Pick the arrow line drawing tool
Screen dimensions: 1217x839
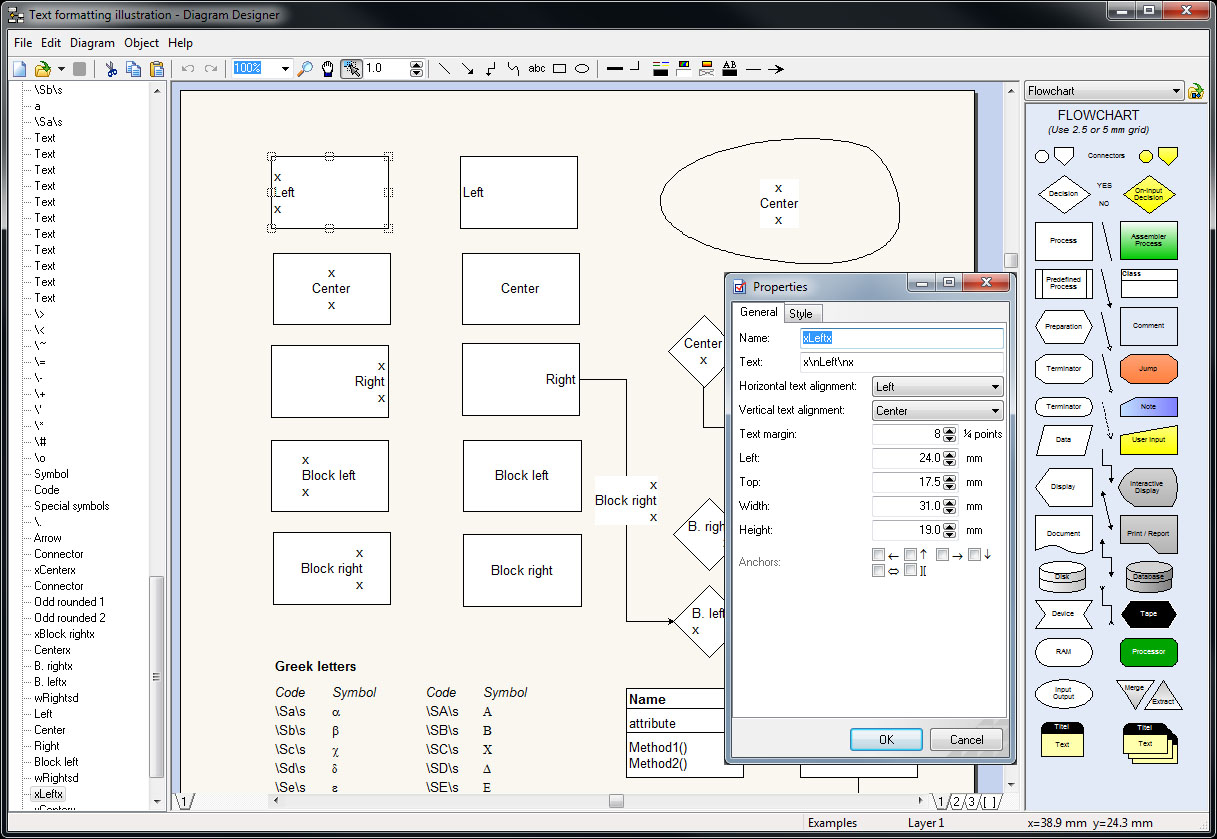[x=467, y=69]
